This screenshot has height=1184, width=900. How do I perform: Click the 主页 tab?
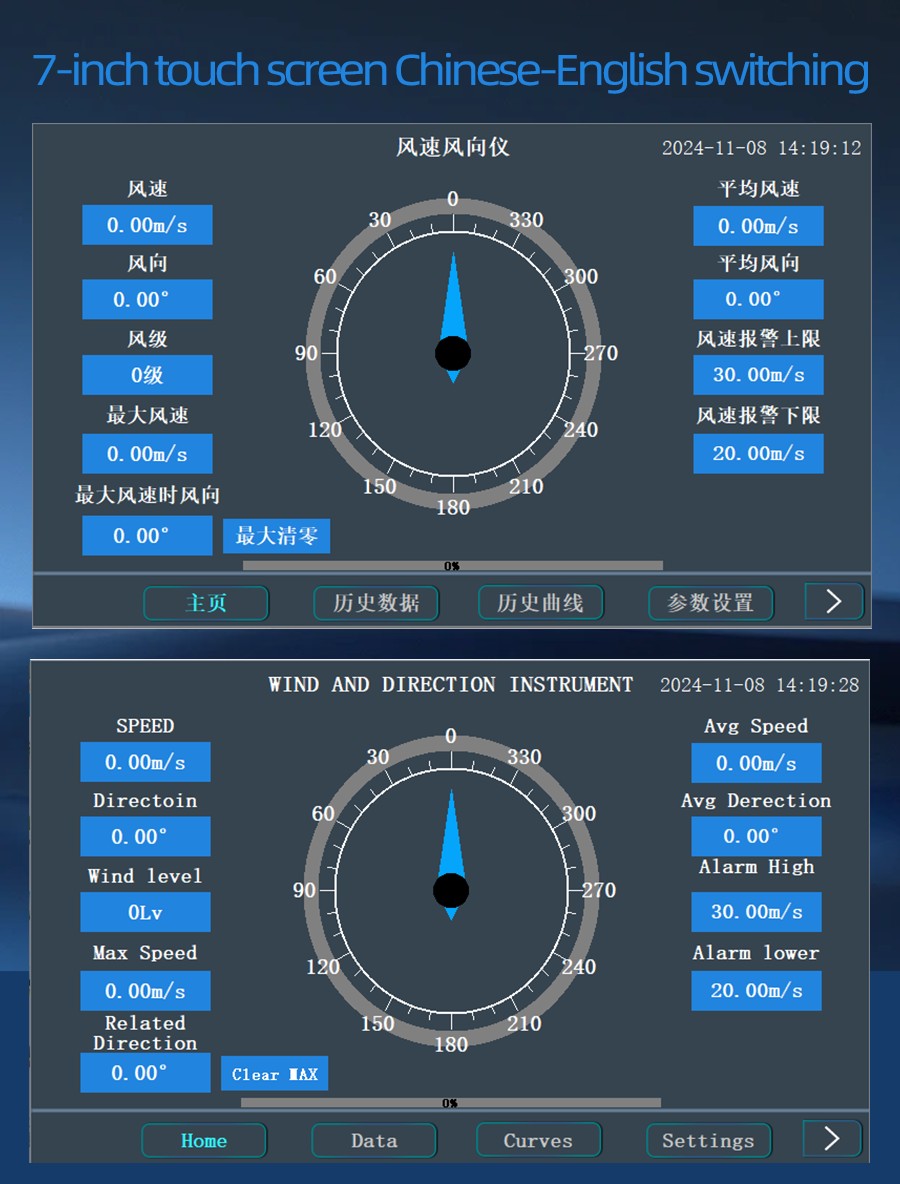tap(205, 603)
